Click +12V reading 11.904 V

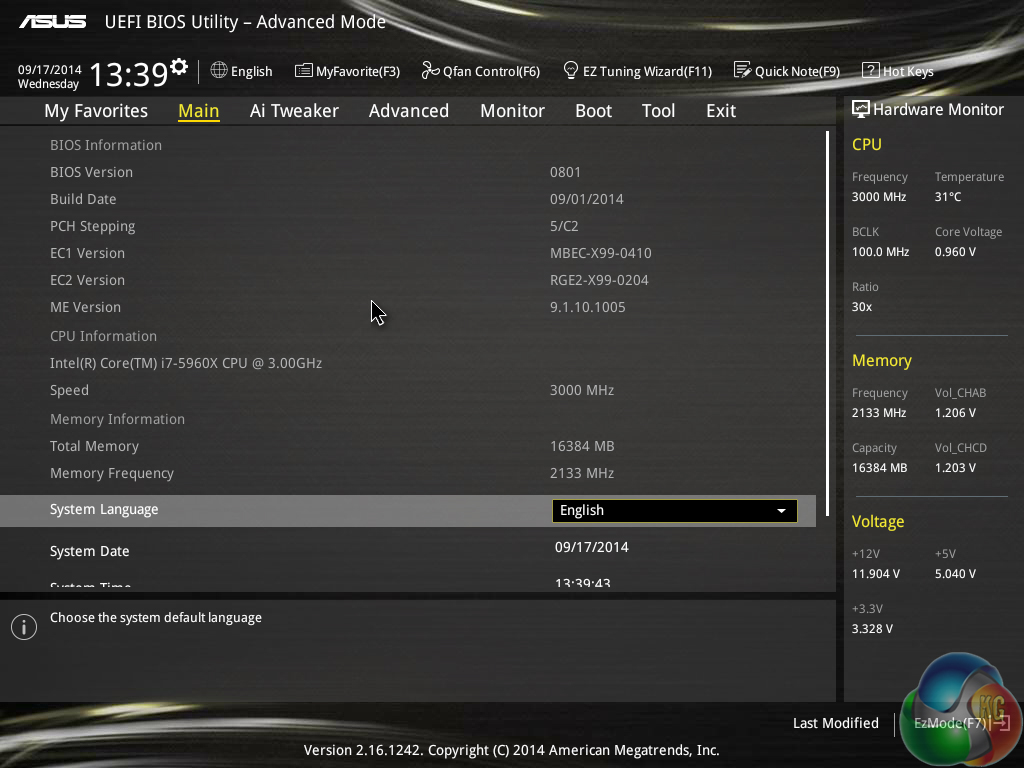(876, 574)
